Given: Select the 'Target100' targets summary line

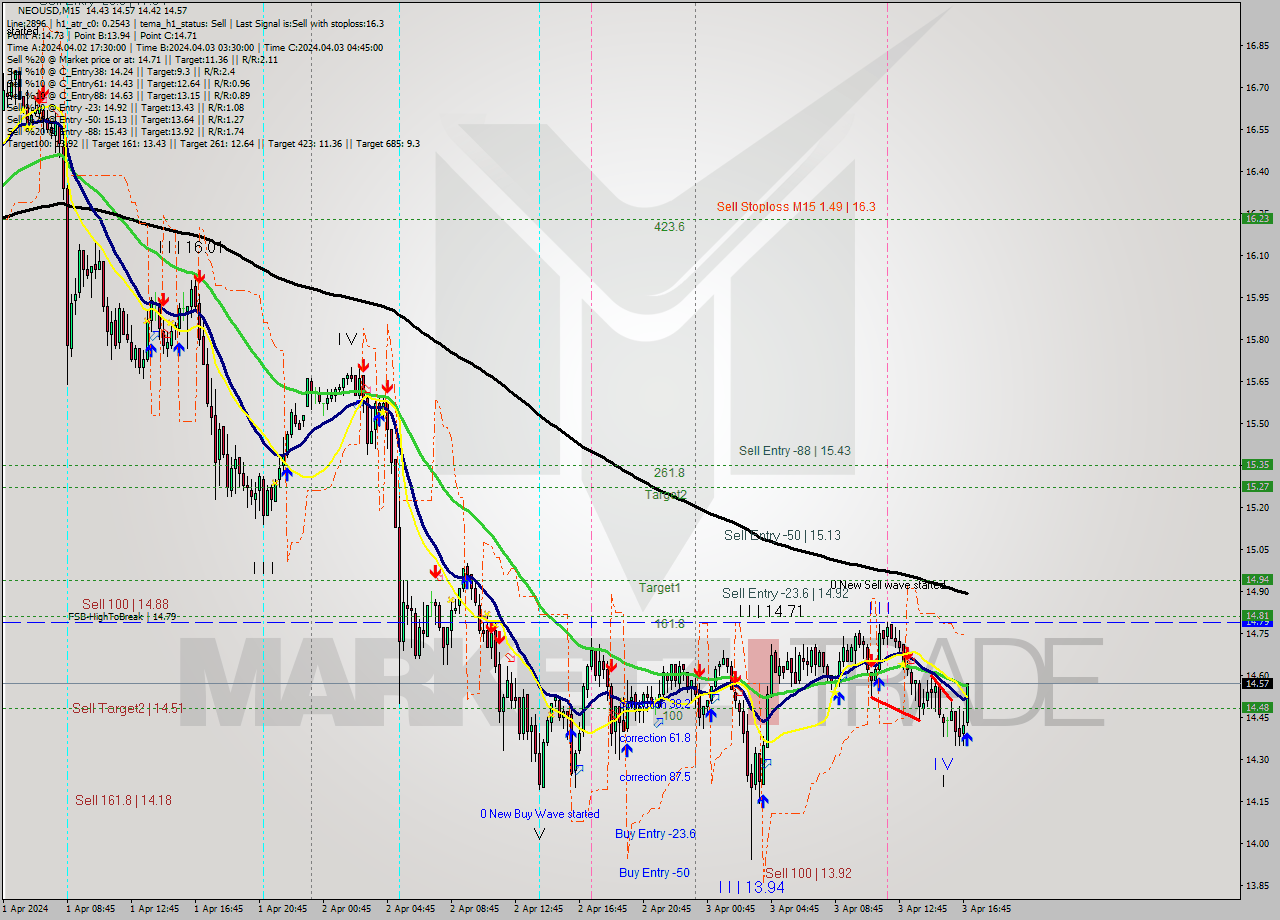Looking at the screenshot, I should [213, 143].
